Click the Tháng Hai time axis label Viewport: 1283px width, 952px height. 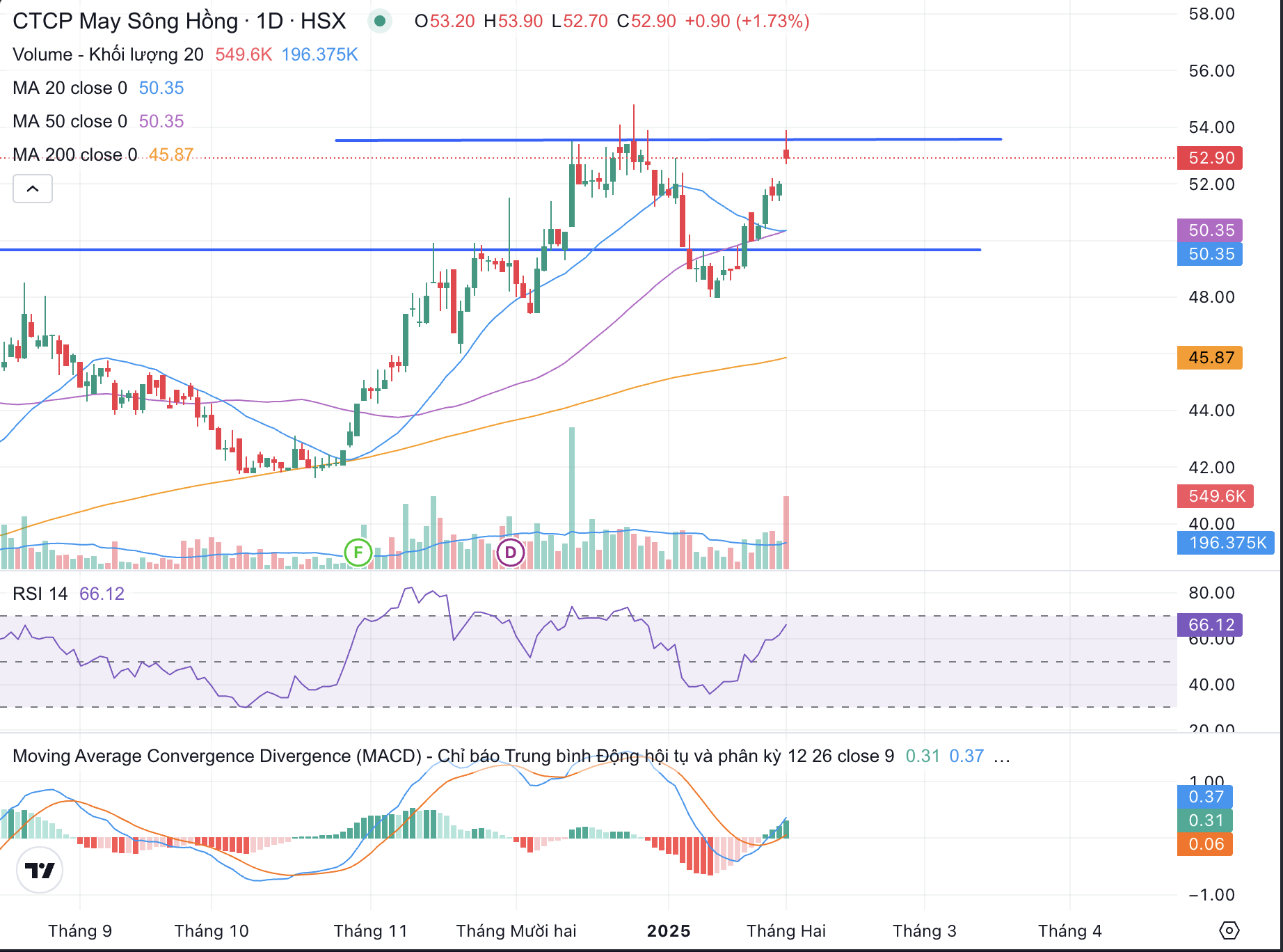pos(786,931)
